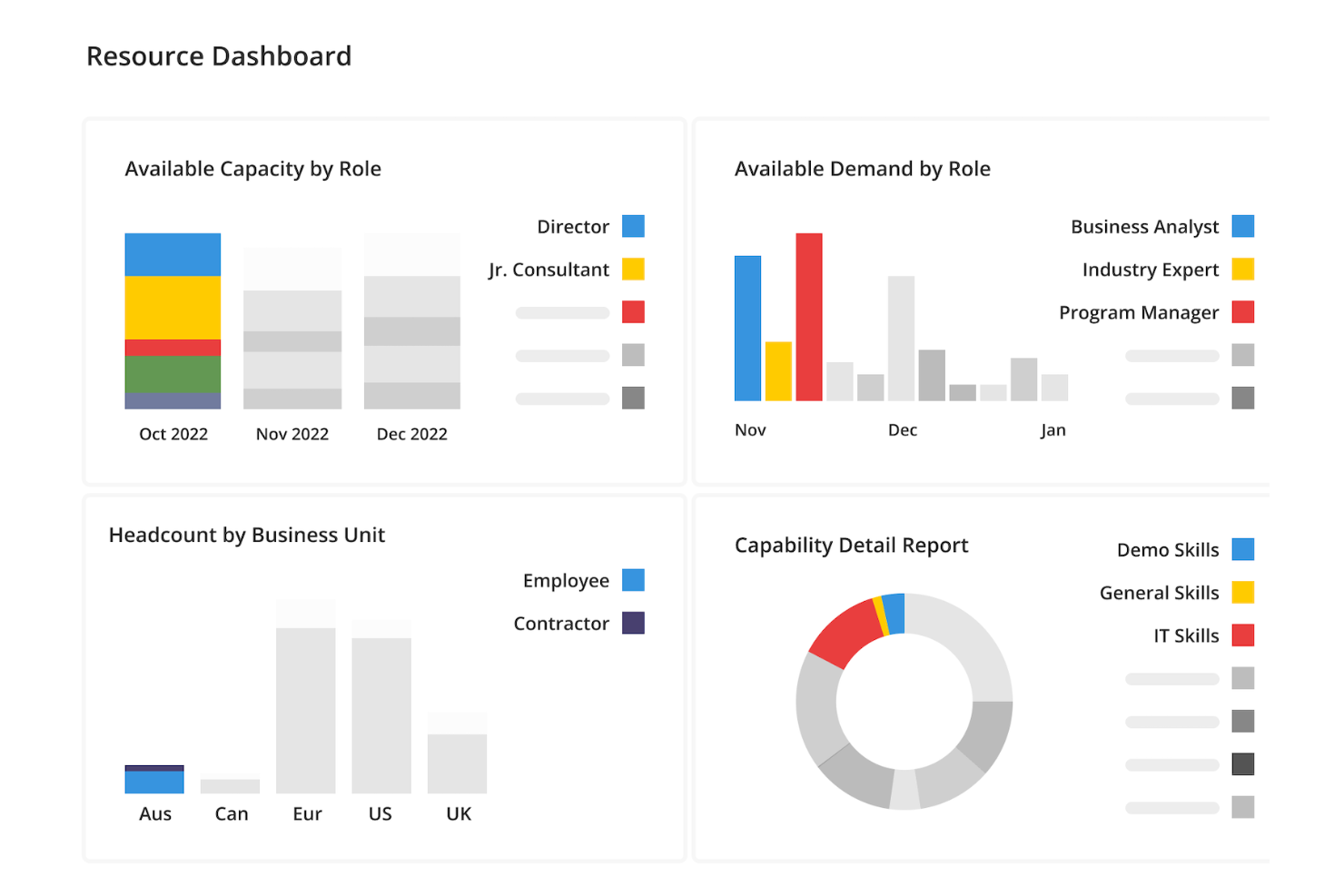Click the gray UK headcount bar
1344x896 pixels.
(458, 764)
